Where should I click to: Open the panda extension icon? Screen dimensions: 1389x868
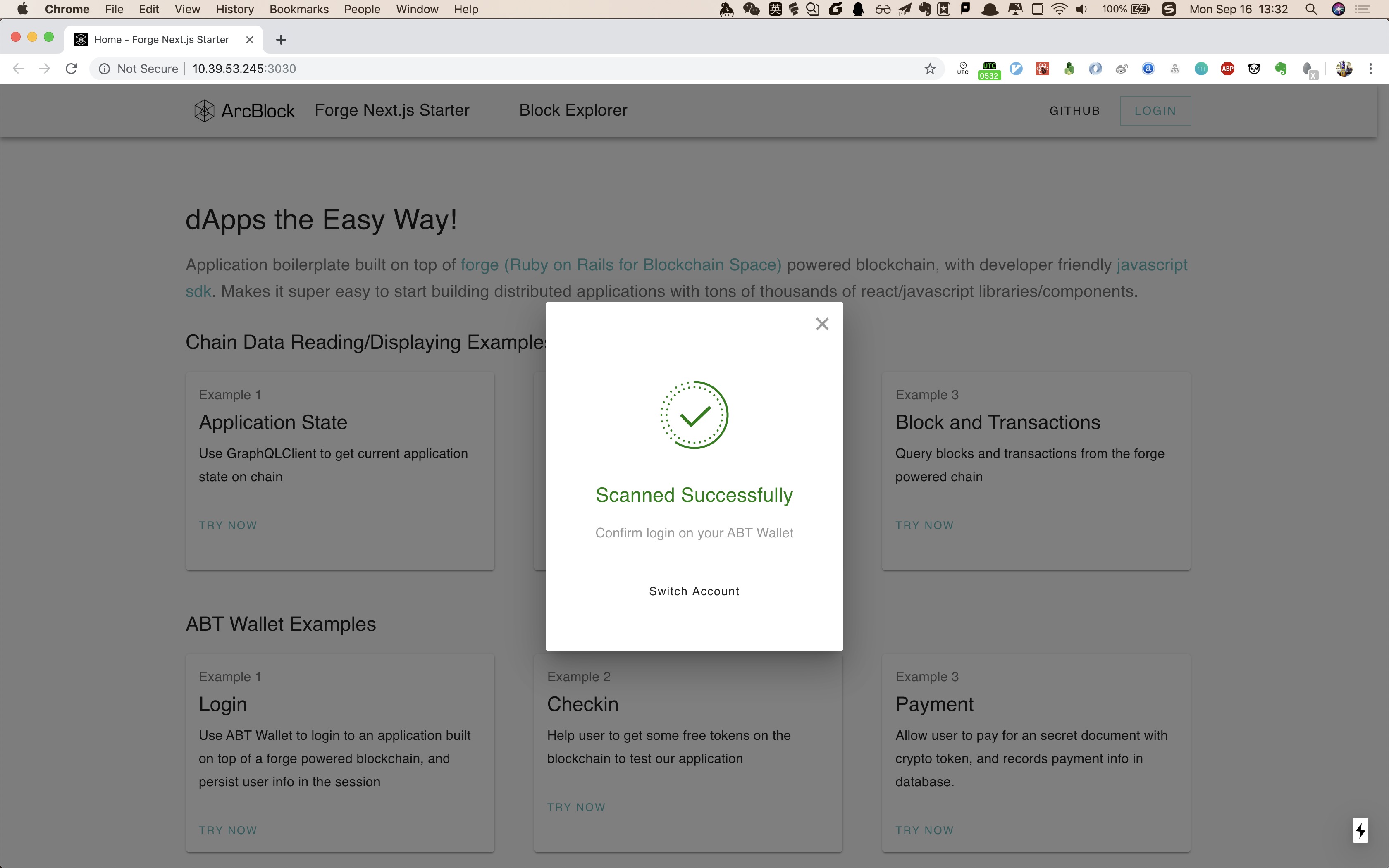point(1254,69)
